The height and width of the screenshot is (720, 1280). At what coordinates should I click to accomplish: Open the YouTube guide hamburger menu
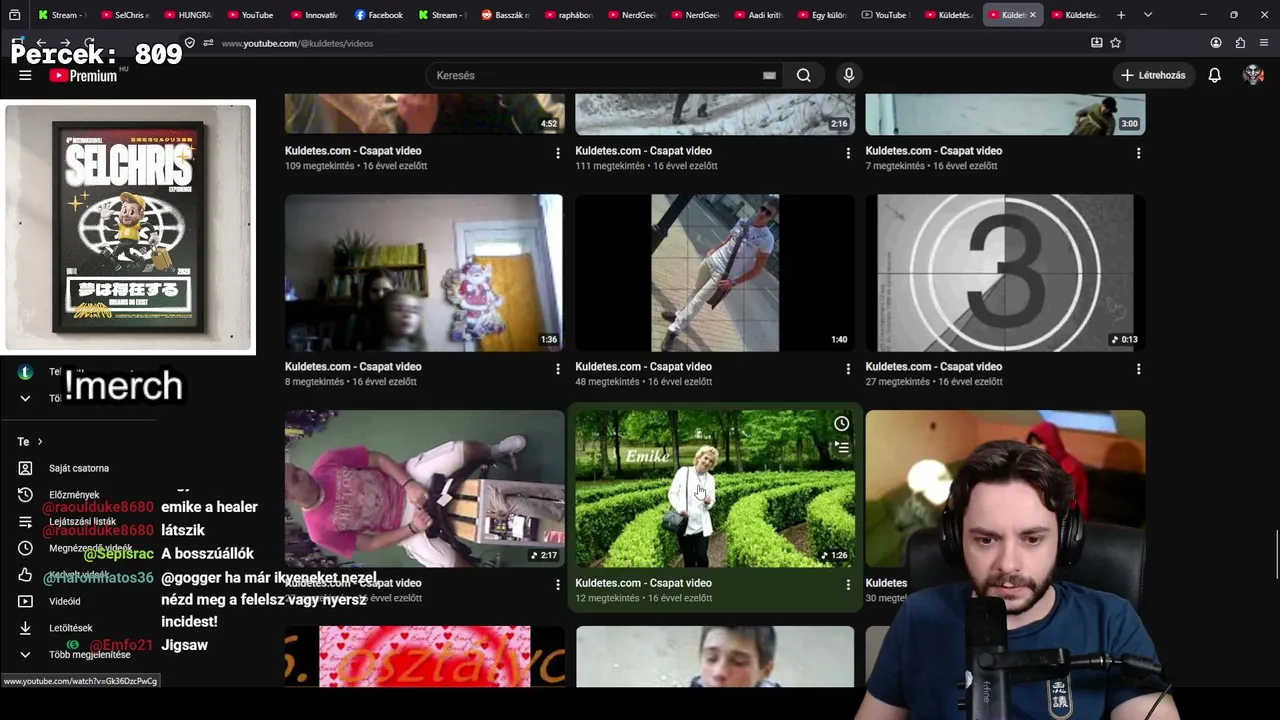point(25,75)
